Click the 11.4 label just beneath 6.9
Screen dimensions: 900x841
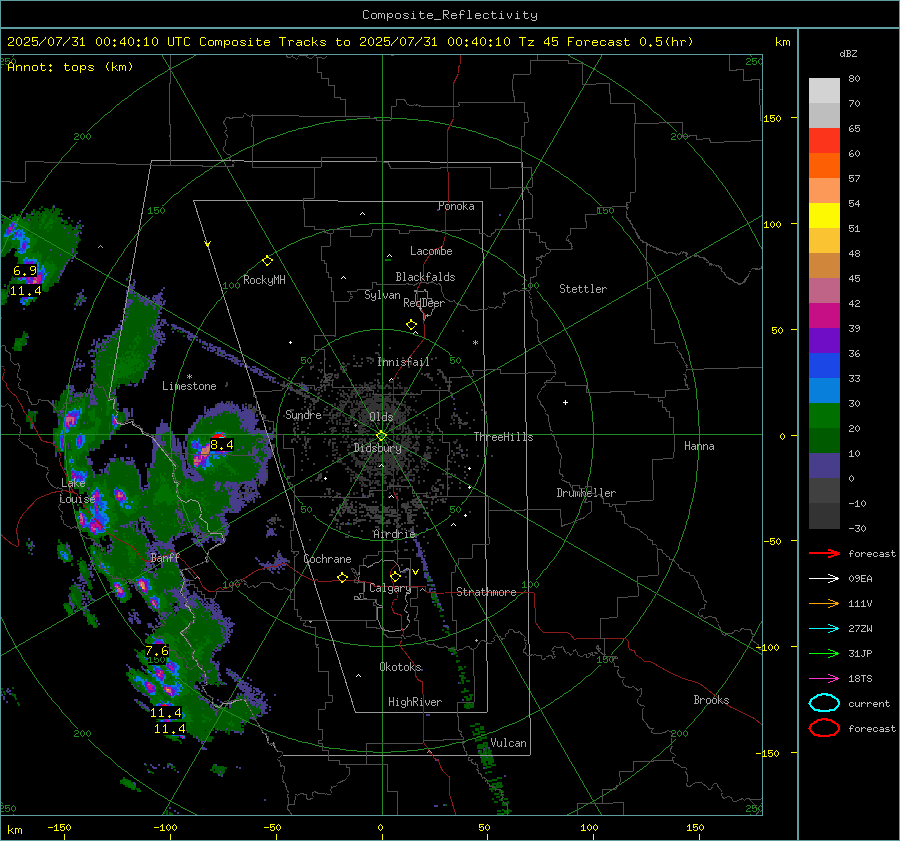25,291
